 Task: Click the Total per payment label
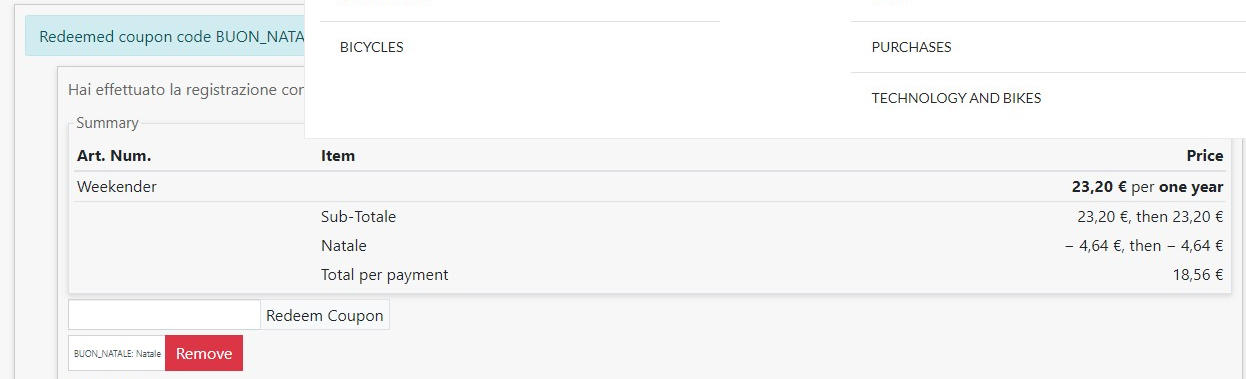click(385, 274)
